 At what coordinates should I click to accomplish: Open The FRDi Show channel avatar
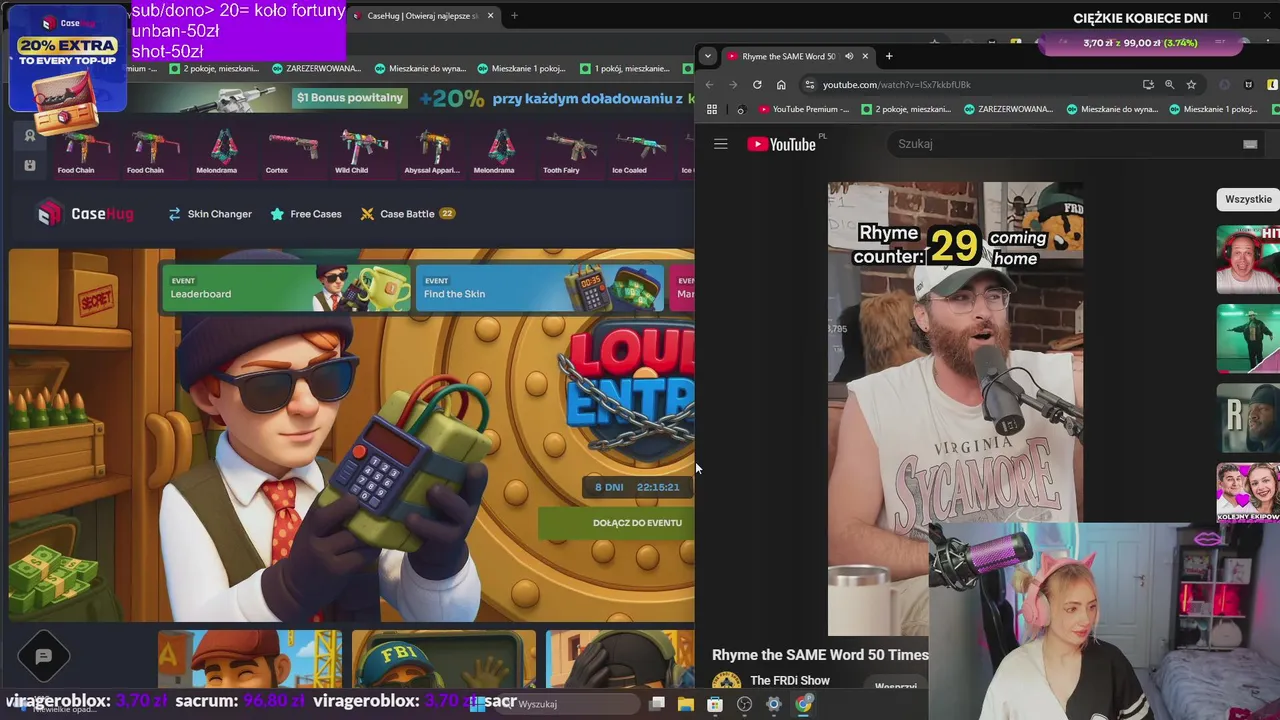(726, 683)
